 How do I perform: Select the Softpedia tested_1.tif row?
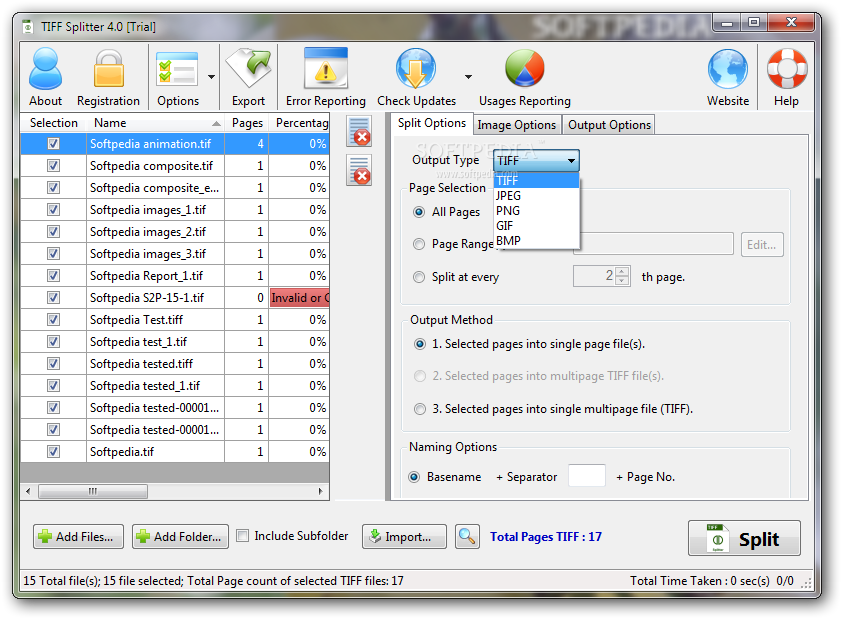(x=175, y=386)
